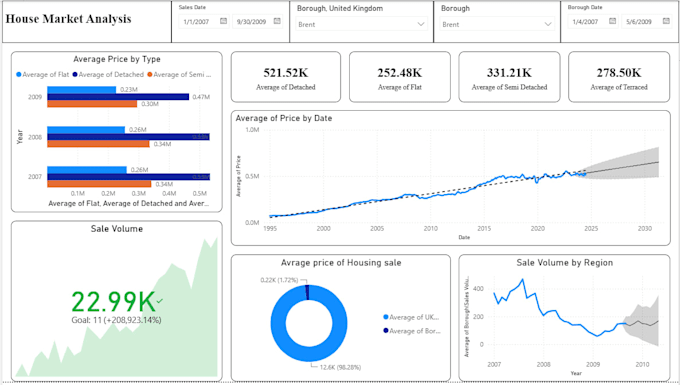
Task: Open calendar picker for Sales Date start
Action: [223, 21]
